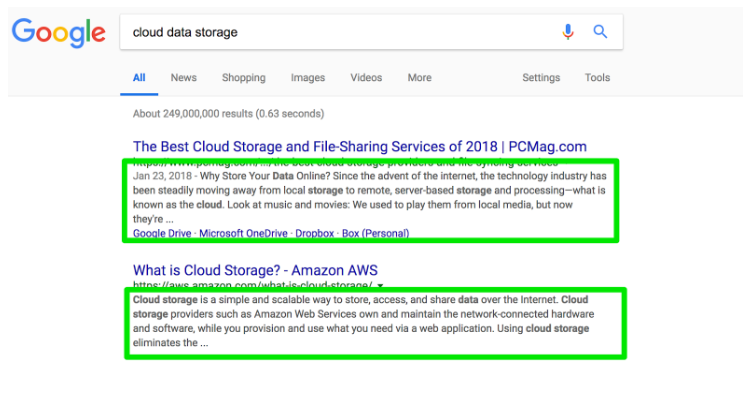This screenshot has width=743, height=415.
Task: Open the Settings menu
Action: pos(541,78)
